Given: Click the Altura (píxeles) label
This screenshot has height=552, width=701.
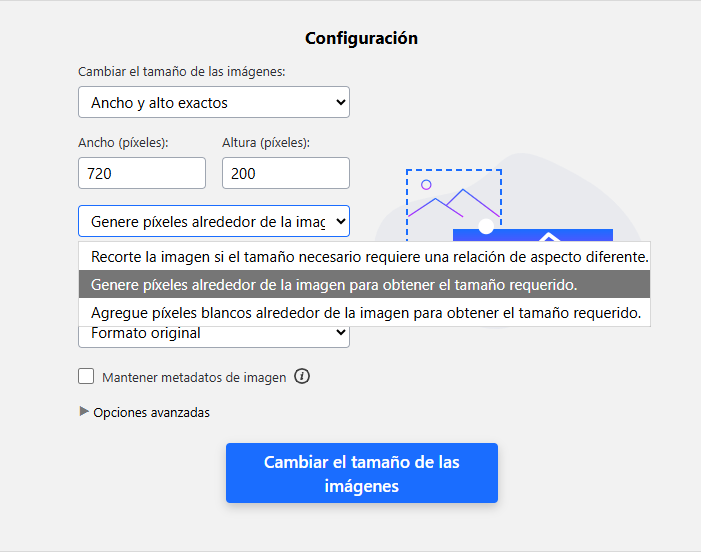Looking at the screenshot, I should tap(266, 143).
